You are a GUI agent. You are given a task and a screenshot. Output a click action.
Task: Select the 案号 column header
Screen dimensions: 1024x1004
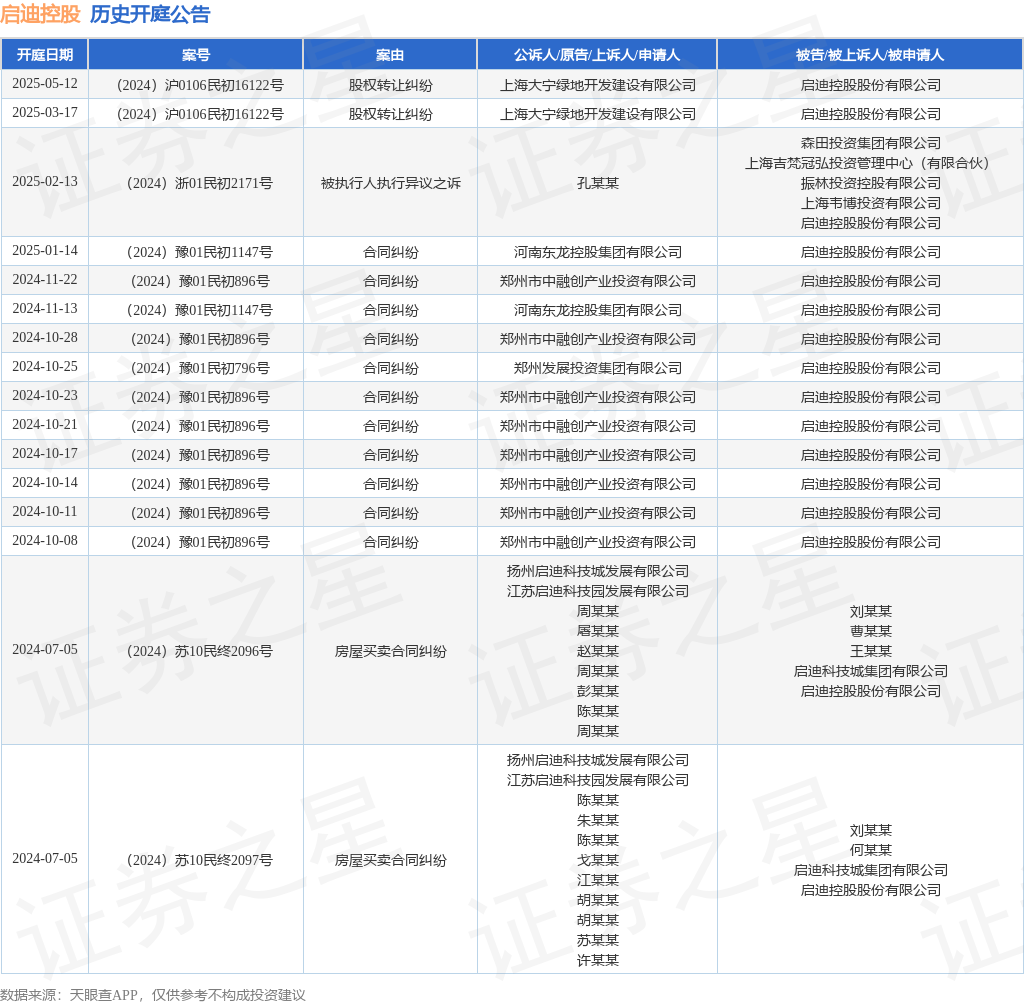click(195, 55)
